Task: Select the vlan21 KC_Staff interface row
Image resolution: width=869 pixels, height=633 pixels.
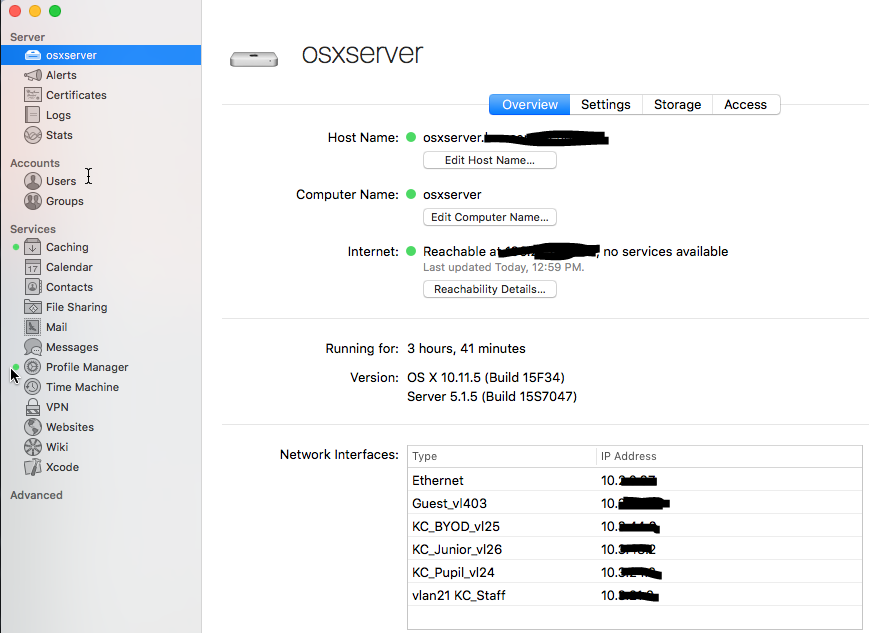Action: [635, 595]
